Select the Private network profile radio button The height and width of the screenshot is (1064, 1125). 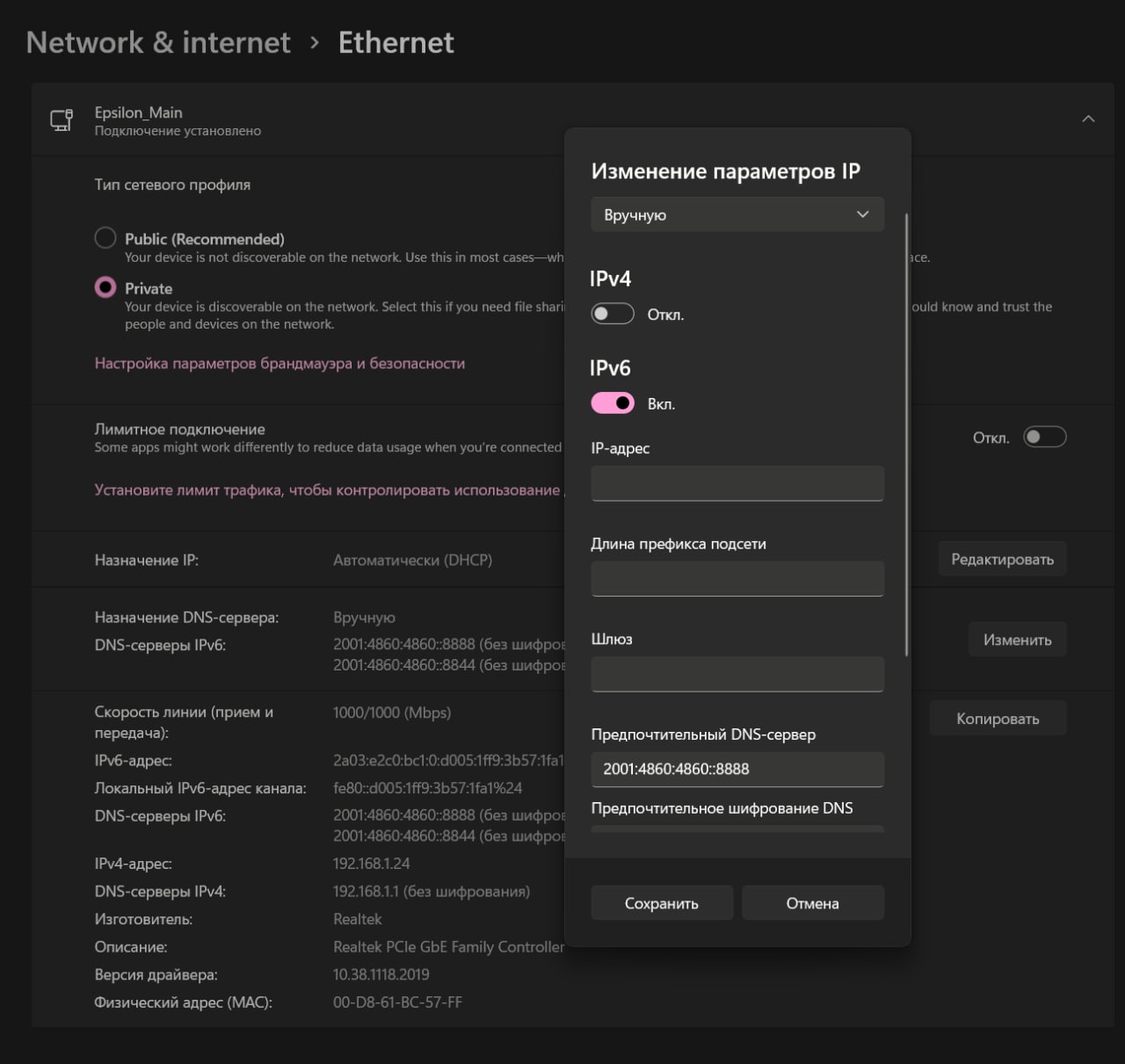coord(105,287)
